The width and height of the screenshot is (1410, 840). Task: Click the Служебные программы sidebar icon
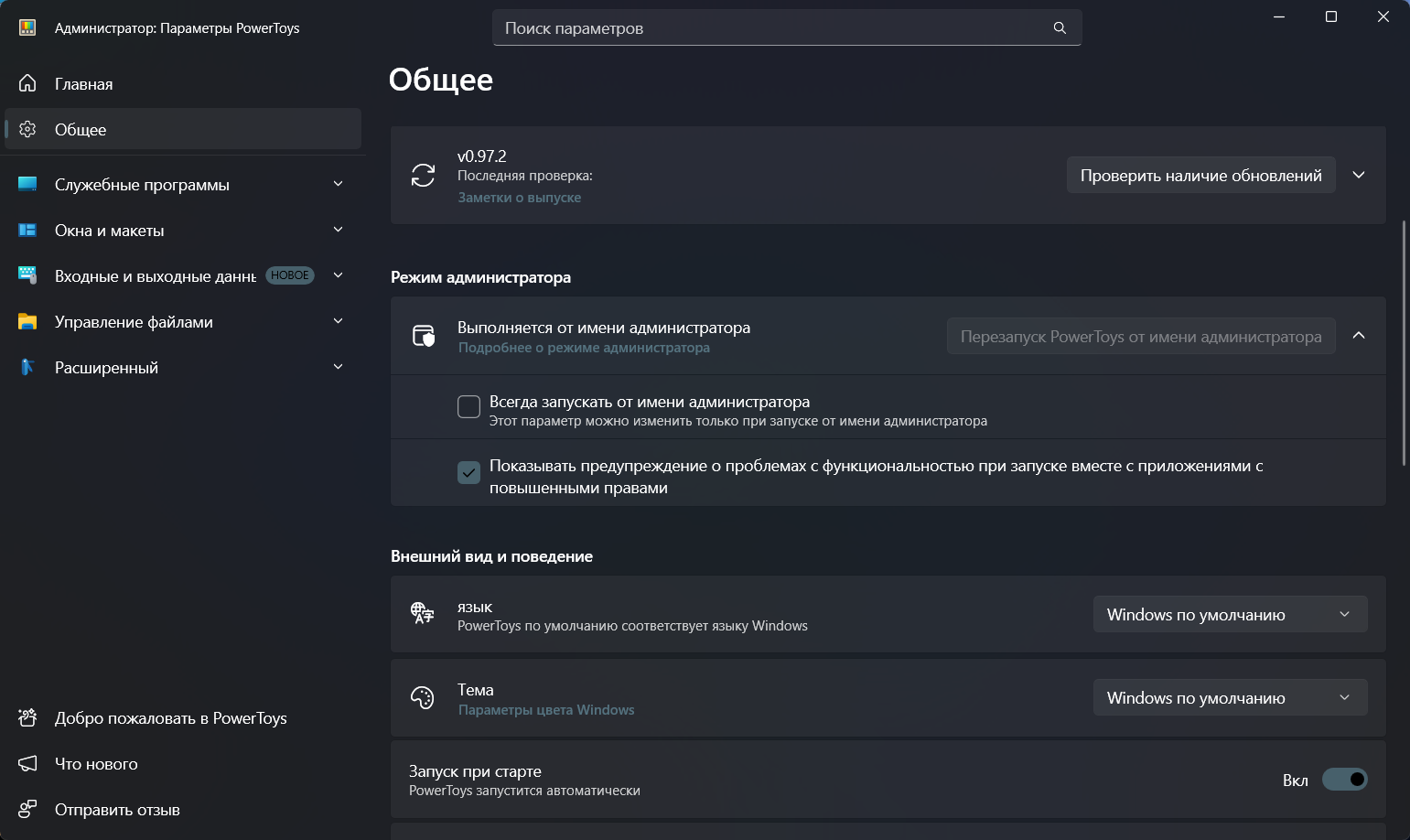click(27, 184)
